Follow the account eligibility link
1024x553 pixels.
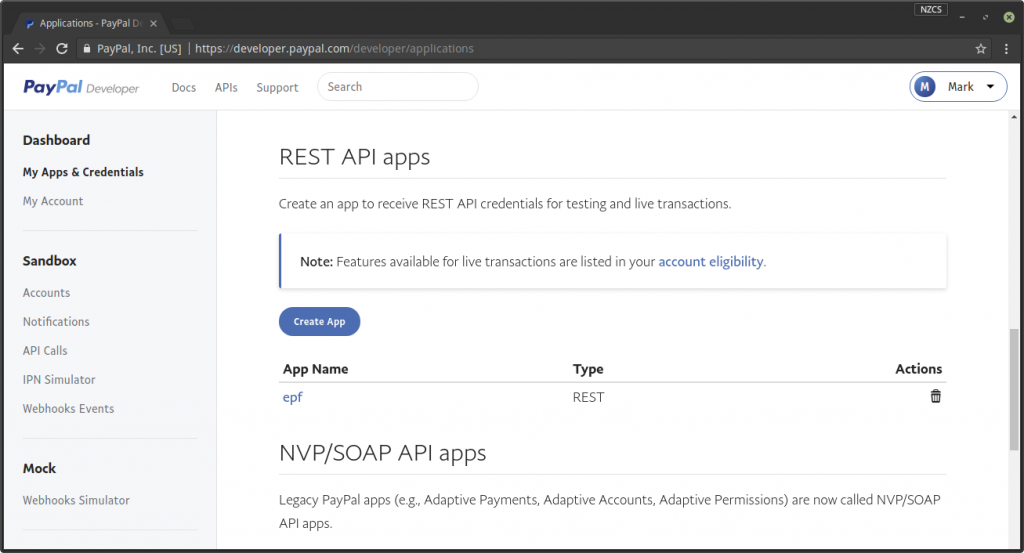click(711, 261)
